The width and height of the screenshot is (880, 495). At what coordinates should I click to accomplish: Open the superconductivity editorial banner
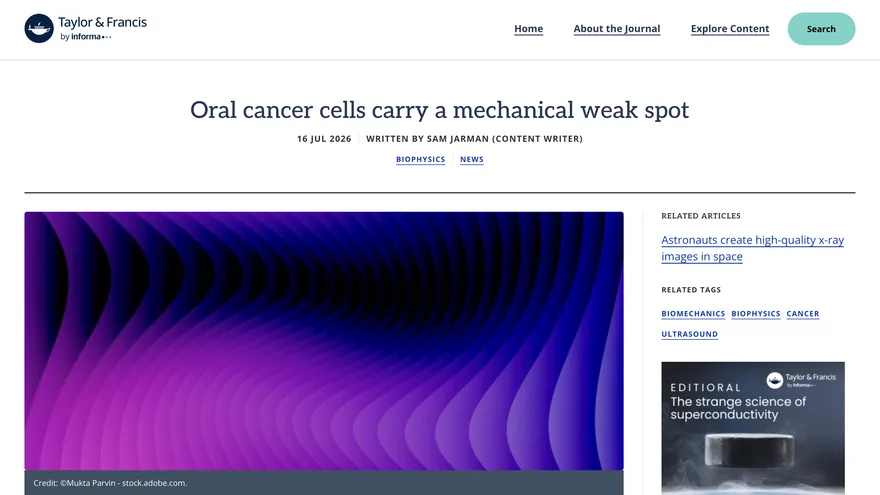pyautogui.click(x=753, y=428)
